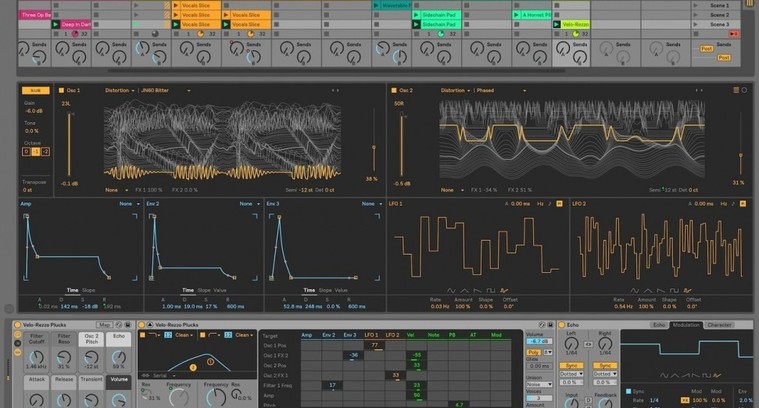Select the Osc 2 Pitch macro knob

91,358
